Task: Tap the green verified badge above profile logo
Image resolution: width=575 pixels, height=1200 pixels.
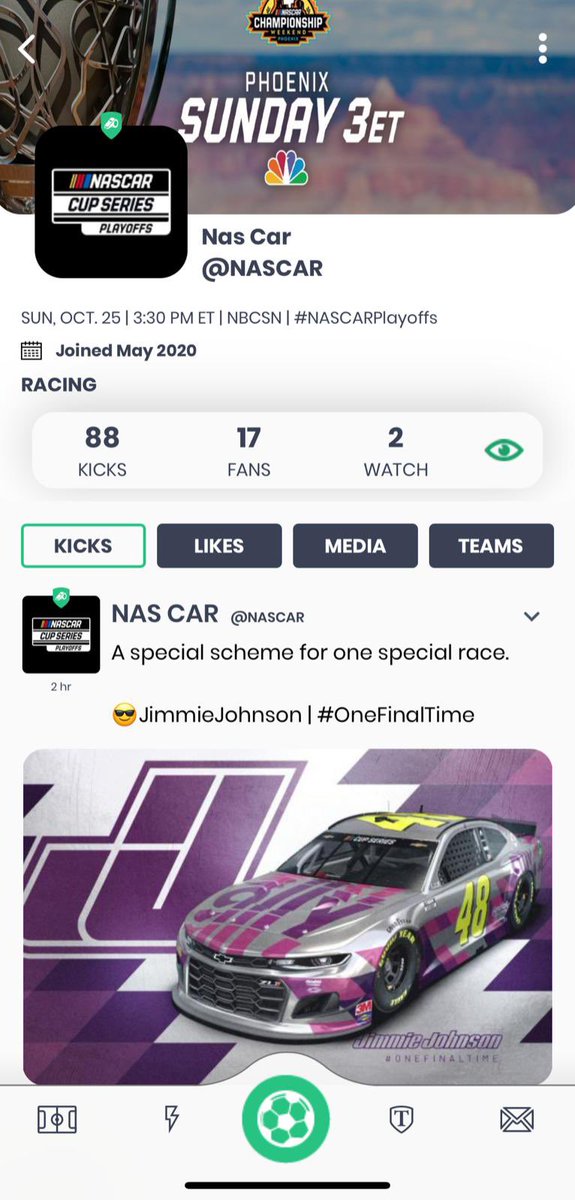Action: [111, 128]
